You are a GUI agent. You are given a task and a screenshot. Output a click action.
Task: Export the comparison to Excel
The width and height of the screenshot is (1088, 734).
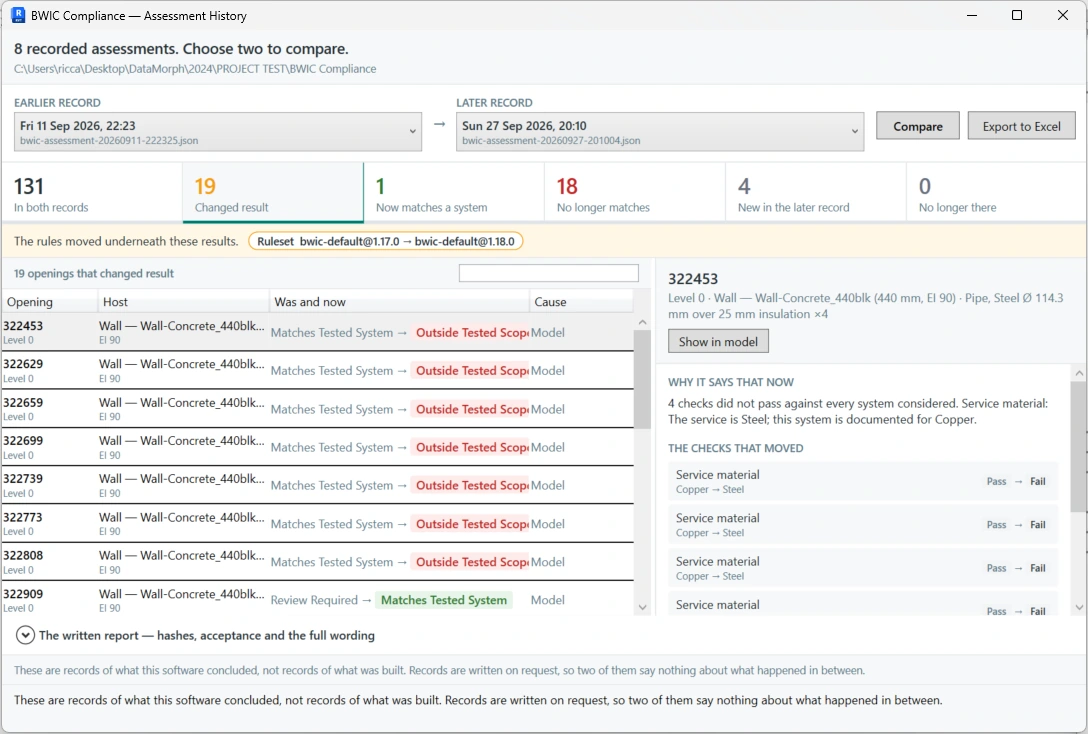[1021, 126]
